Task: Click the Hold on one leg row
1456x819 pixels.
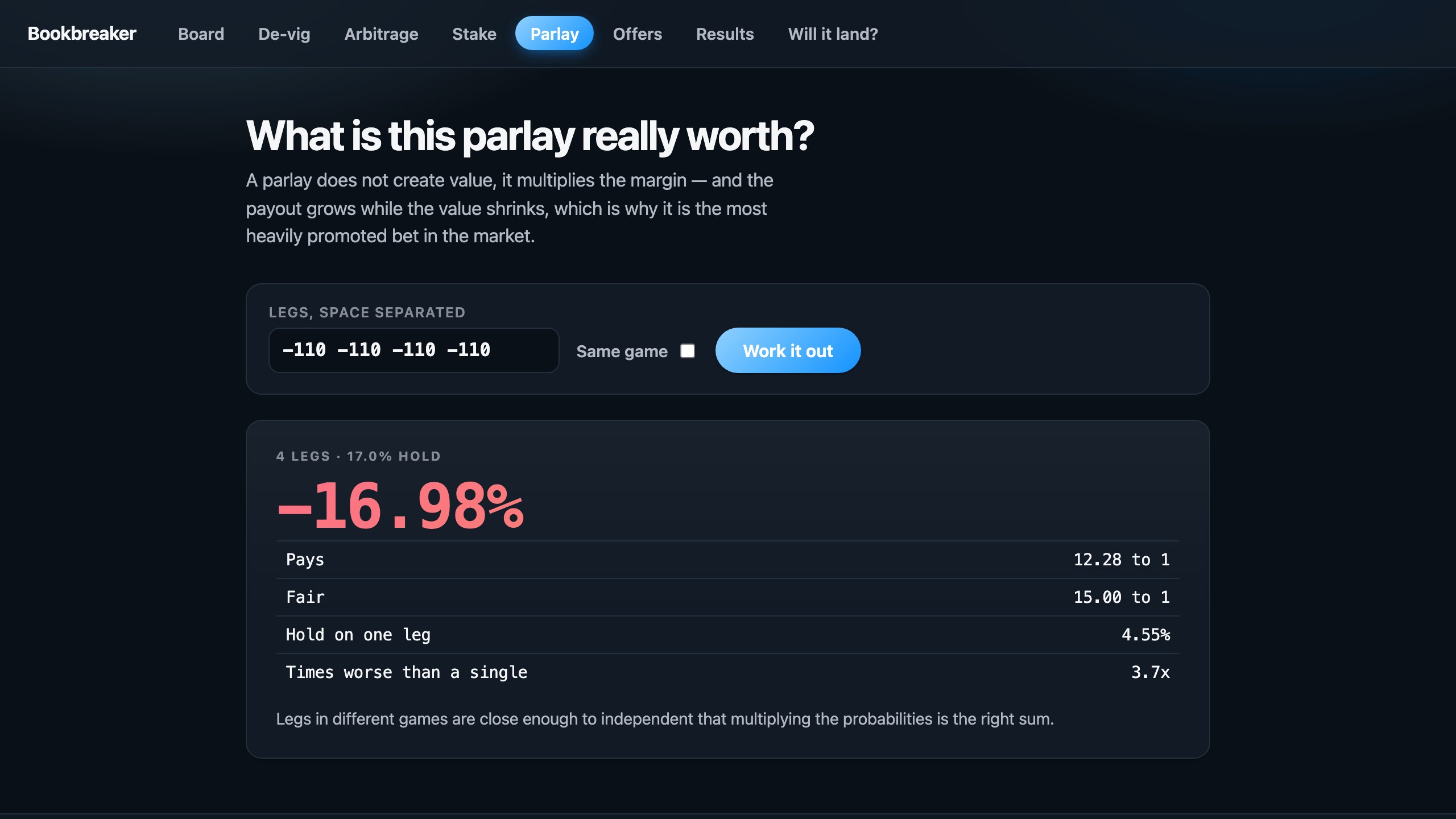Action: tap(727, 635)
